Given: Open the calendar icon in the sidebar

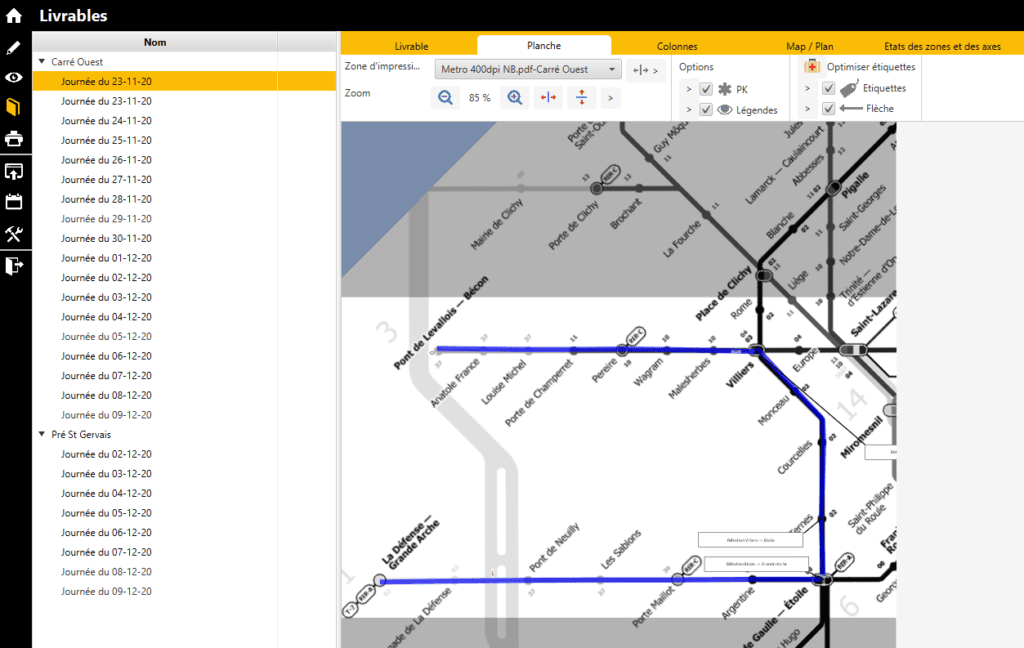Looking at the screenshot, I should click(x=14, y=202).
